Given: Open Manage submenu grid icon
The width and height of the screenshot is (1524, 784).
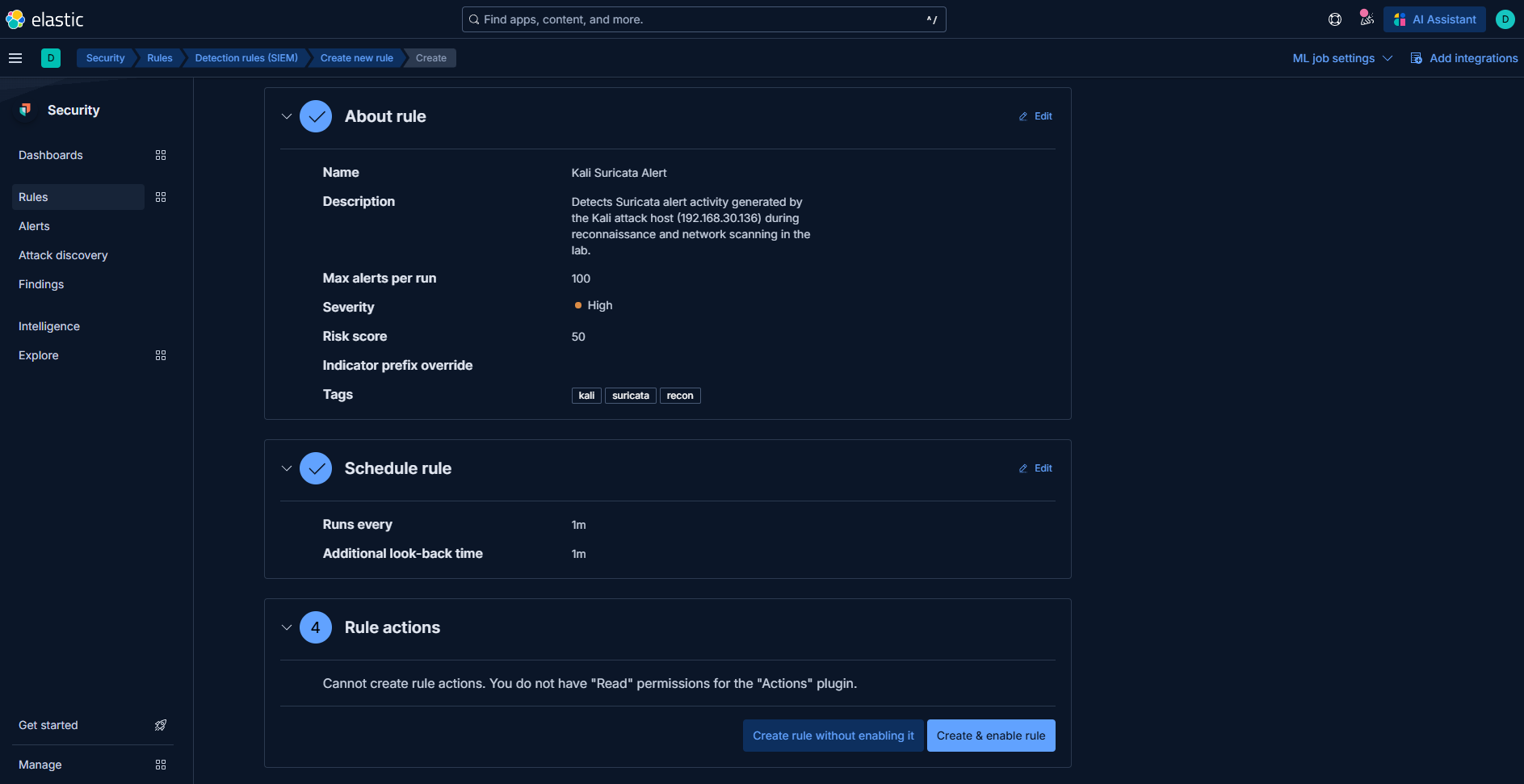Looking at the screenshot, I should pos(161,765).
